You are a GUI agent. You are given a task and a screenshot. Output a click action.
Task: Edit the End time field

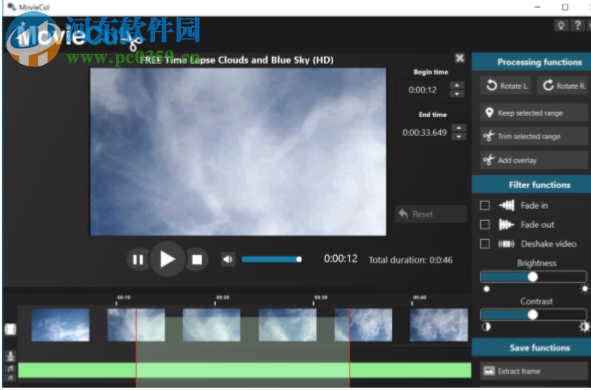424,133
